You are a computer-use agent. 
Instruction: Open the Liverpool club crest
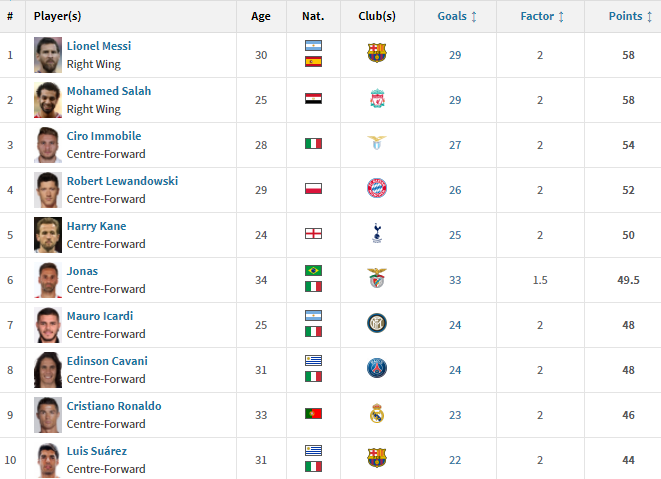pos(377,98)
